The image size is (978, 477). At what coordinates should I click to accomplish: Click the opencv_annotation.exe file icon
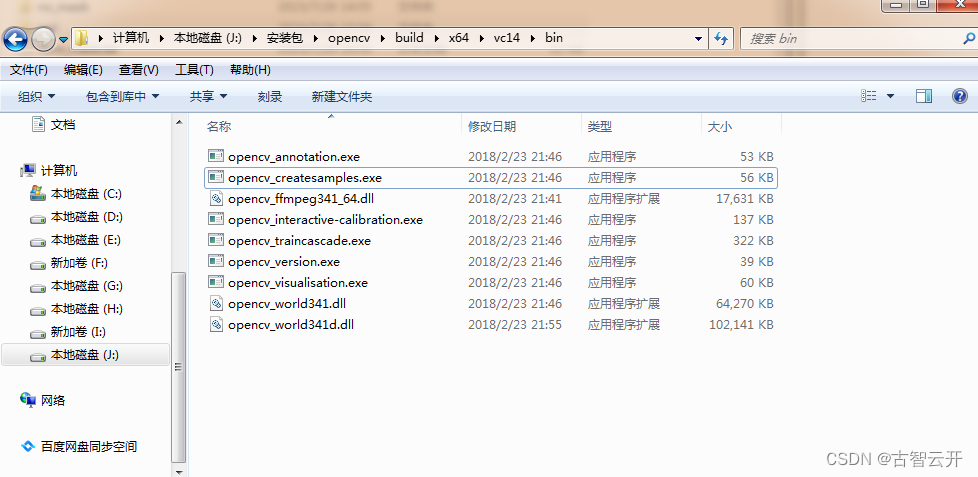[x=216, y=156]
